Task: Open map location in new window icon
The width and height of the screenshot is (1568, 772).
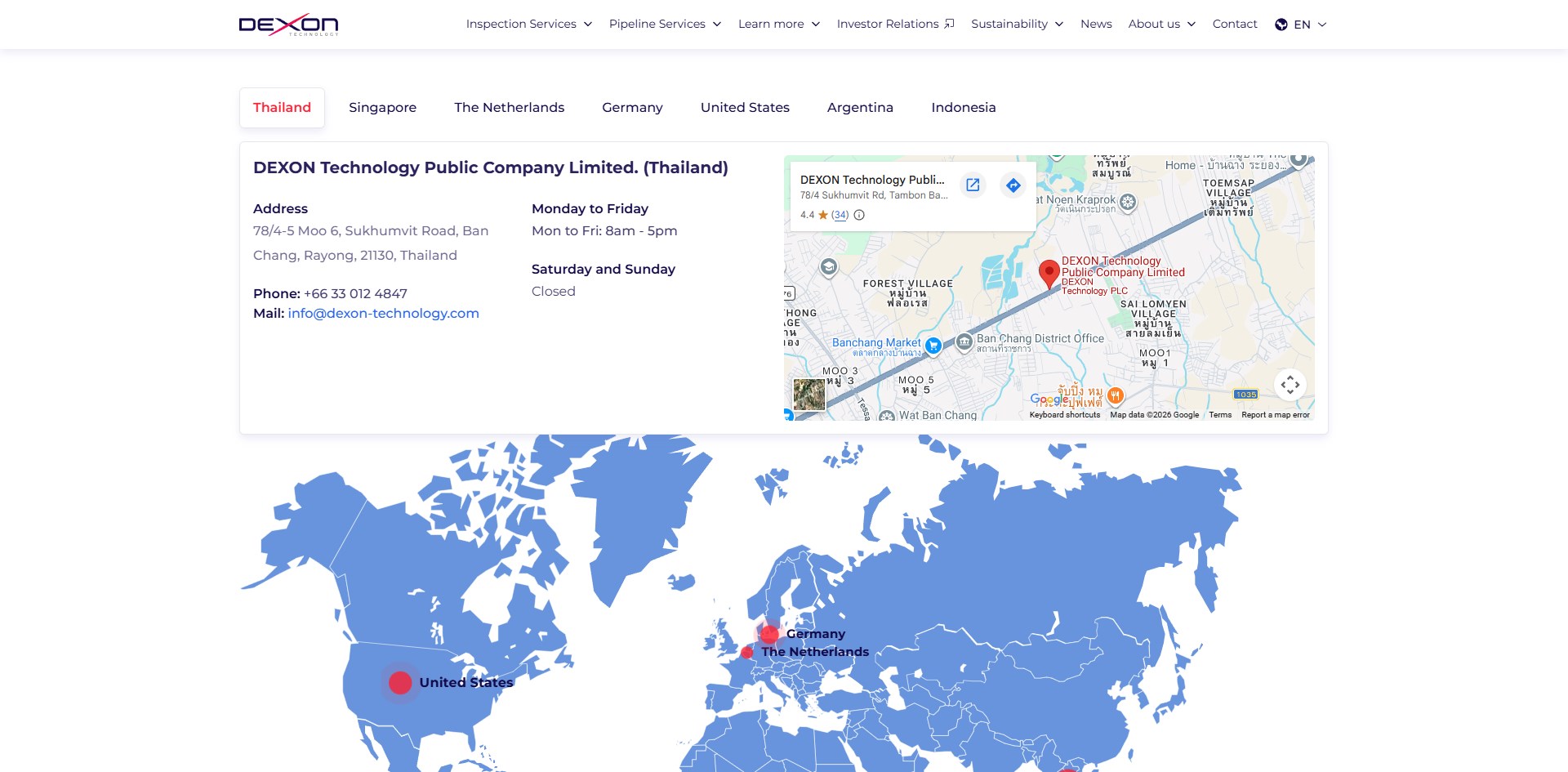Action: (x=973, y=185)
